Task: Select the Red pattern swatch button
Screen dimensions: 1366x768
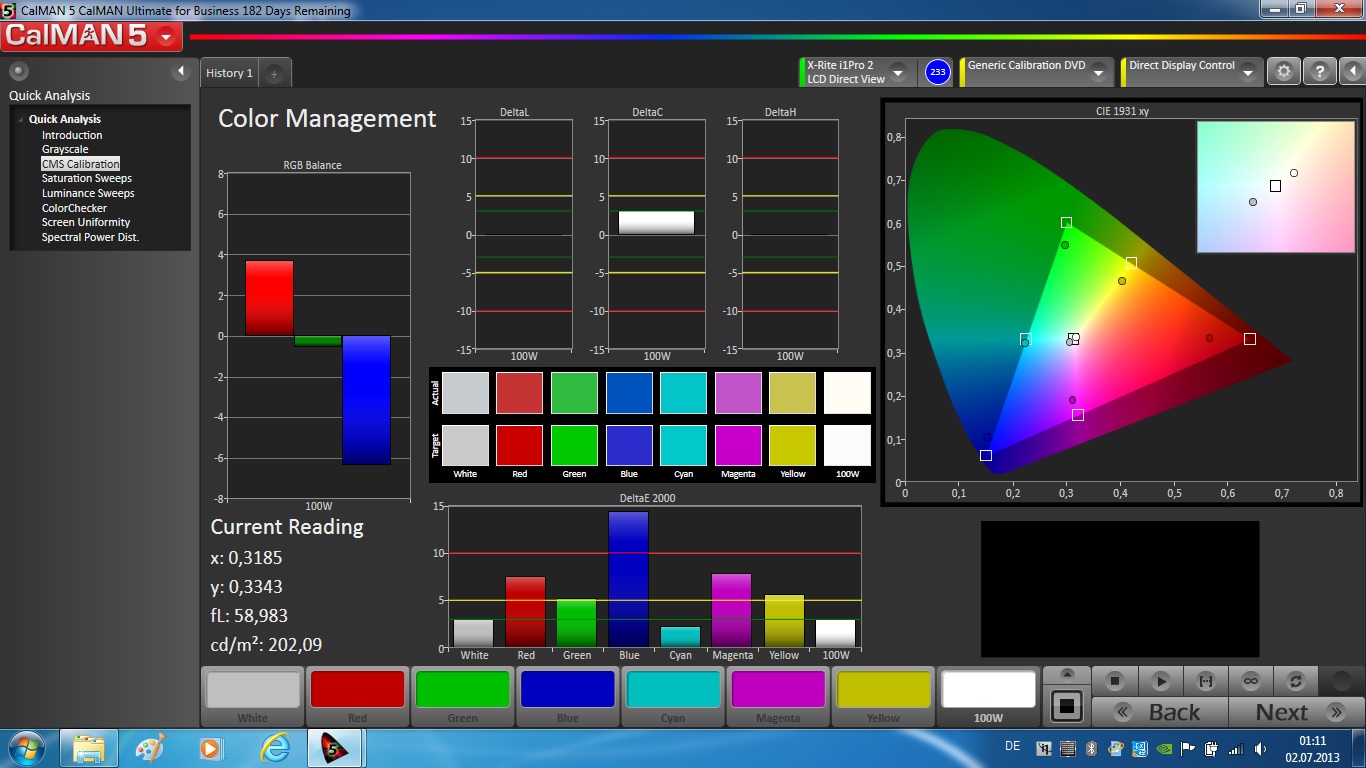Action: coord(358,697)
